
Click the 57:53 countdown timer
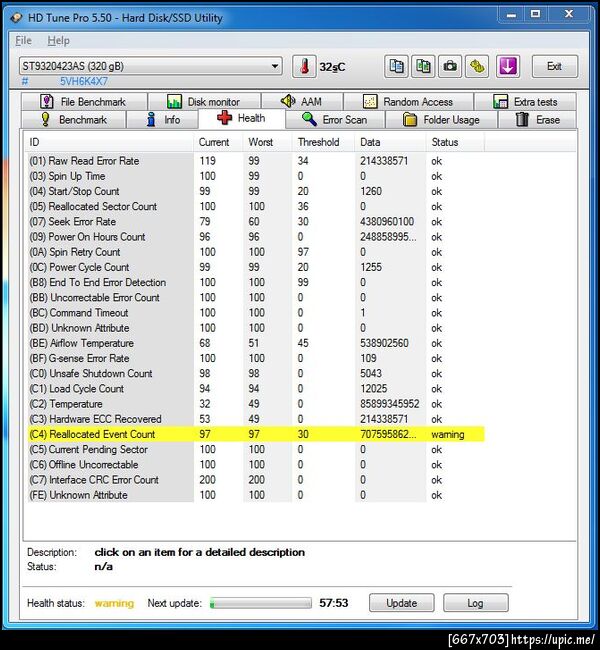pyautogui.click(x=334, y=603)
